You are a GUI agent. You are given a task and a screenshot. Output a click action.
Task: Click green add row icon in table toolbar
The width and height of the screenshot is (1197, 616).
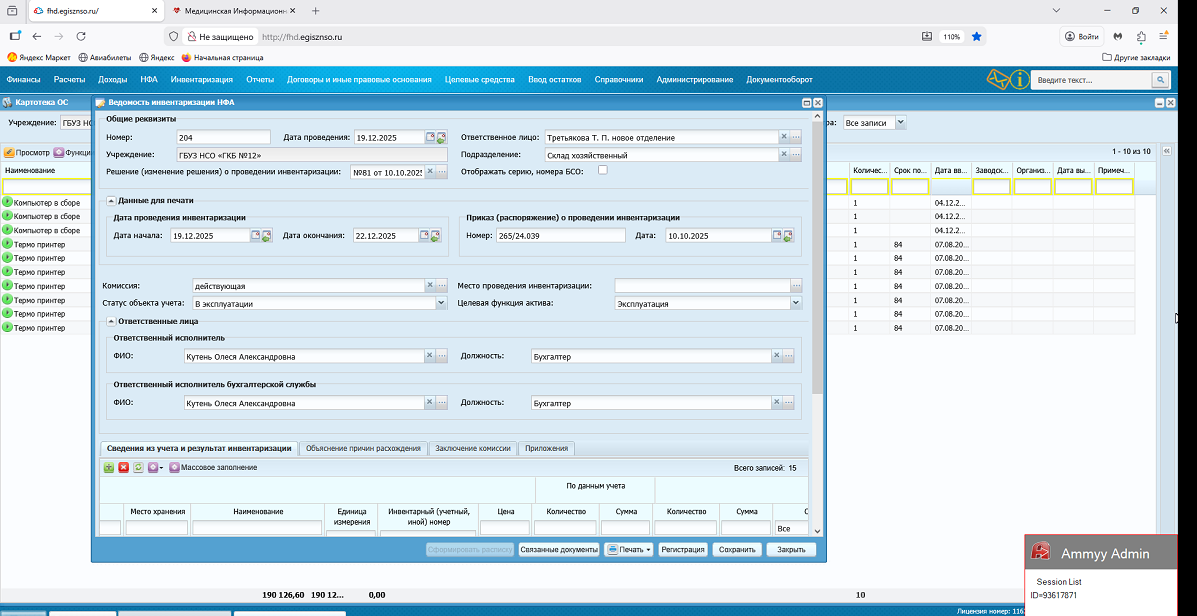coord(109,467)
